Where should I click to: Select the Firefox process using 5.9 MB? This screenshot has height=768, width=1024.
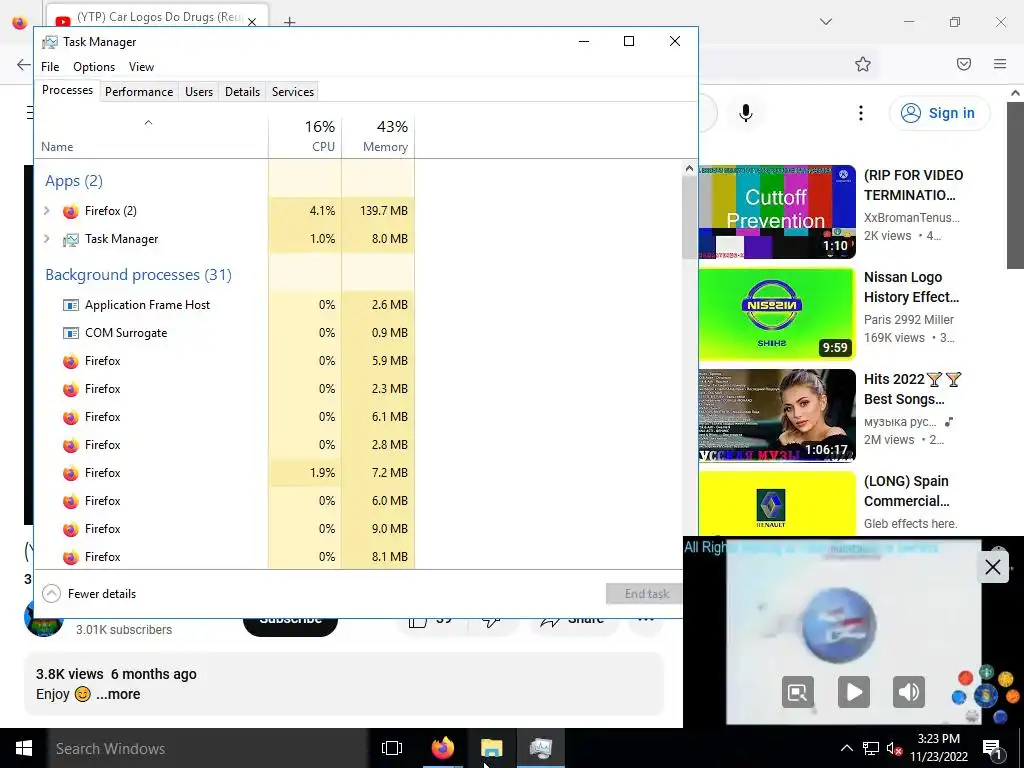[x=225, y=361]
